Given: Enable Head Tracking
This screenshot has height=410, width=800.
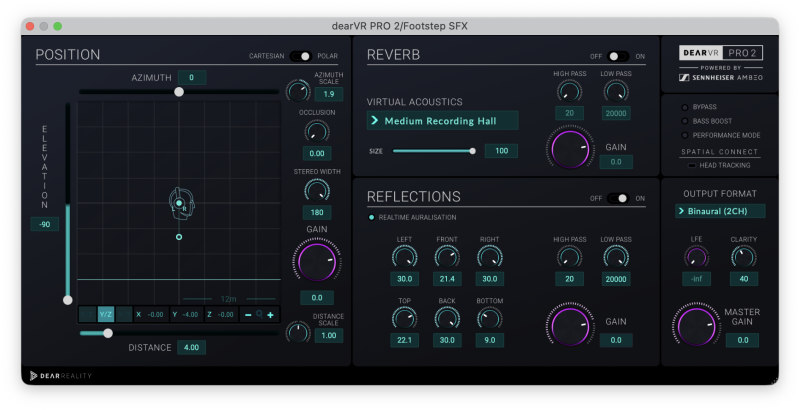Looking at the screenshot, I should point(691,165).
